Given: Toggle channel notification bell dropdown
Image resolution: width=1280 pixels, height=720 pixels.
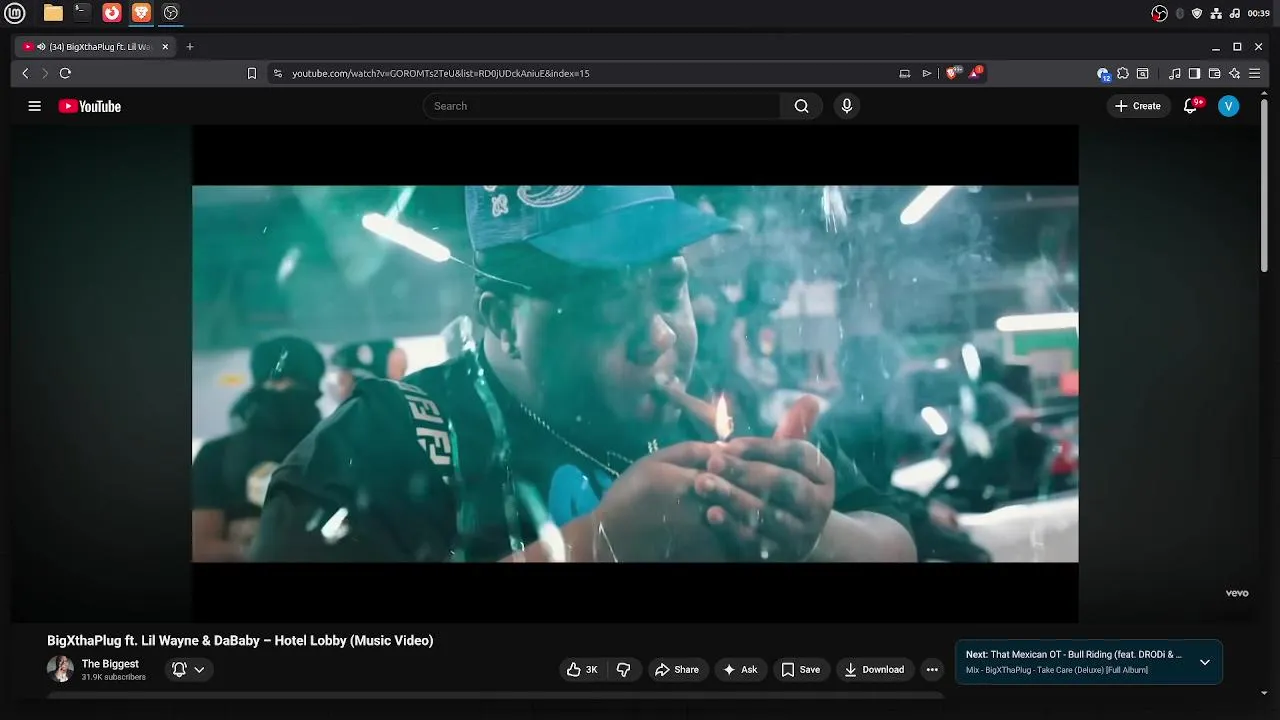Looking at the screenshot, I should pos(188,670).
